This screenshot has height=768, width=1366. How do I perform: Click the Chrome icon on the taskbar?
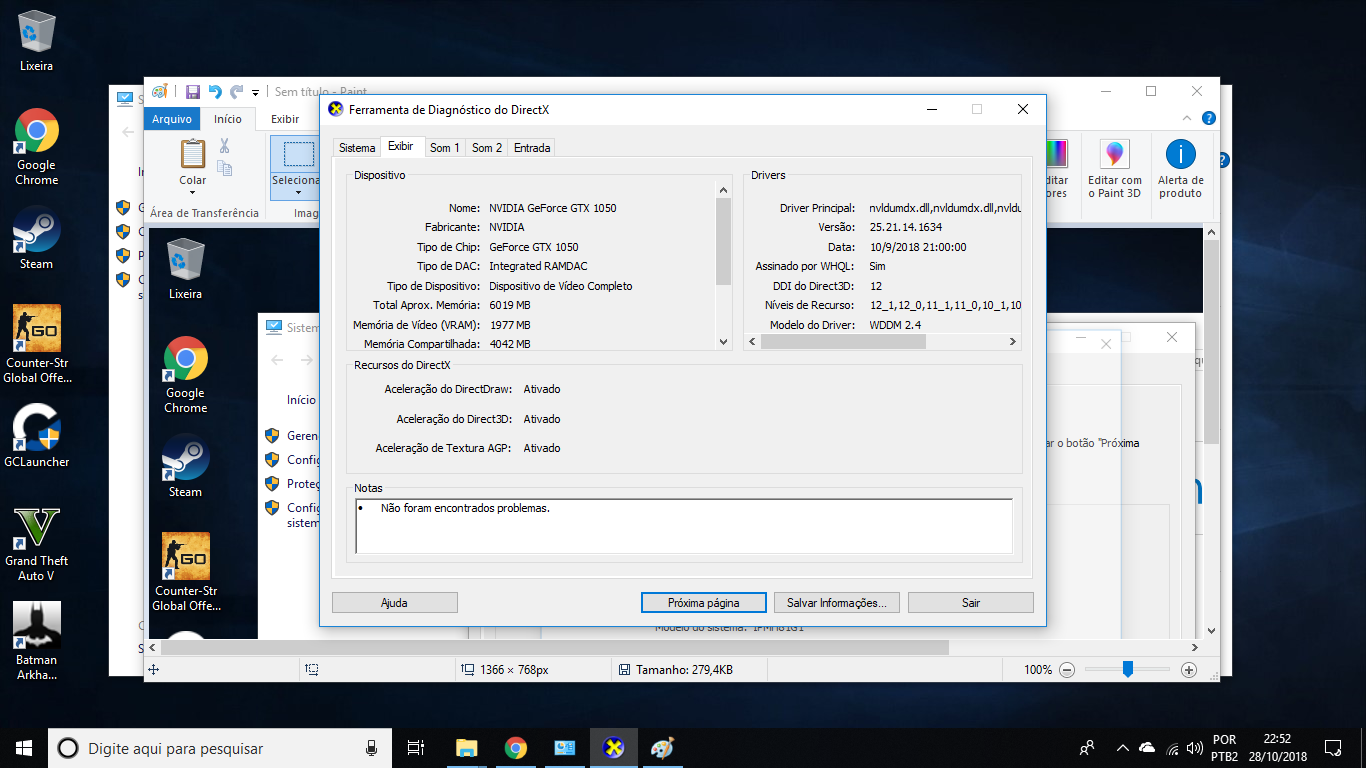[x=516, y=748]
